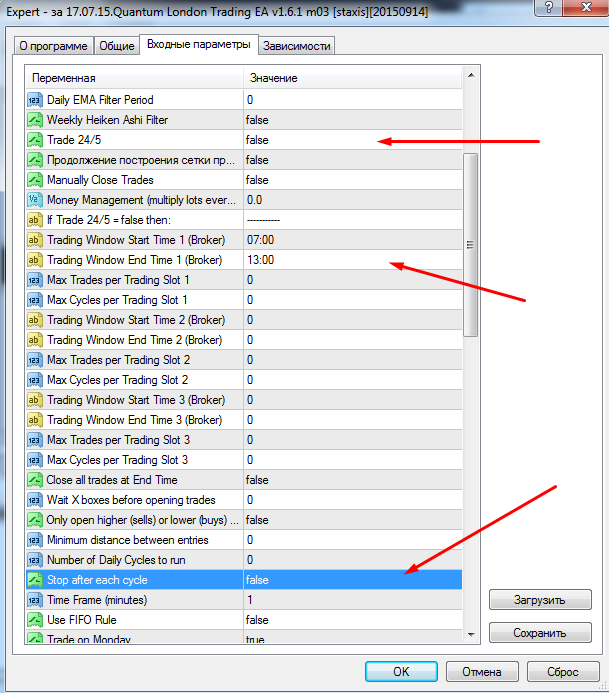Click the integer icon beside Time Frame (minutes)

tap(35, 600)
